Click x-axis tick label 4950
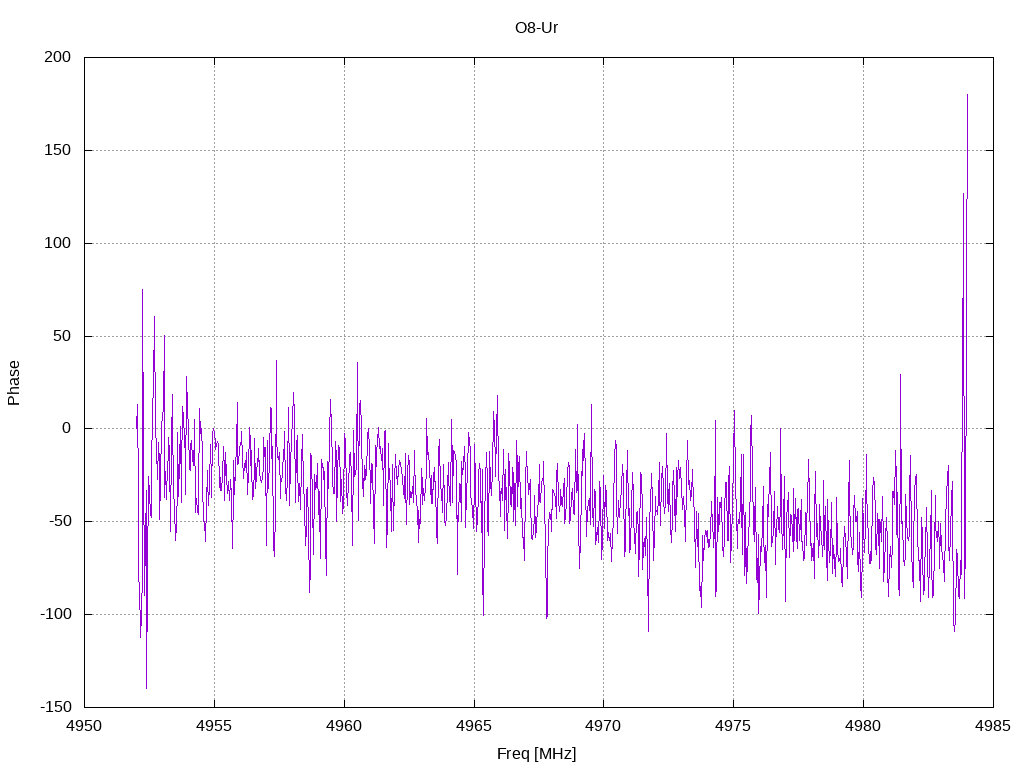Image resolution: width=1024 pixels, height=768 pixels. point(84,726)
